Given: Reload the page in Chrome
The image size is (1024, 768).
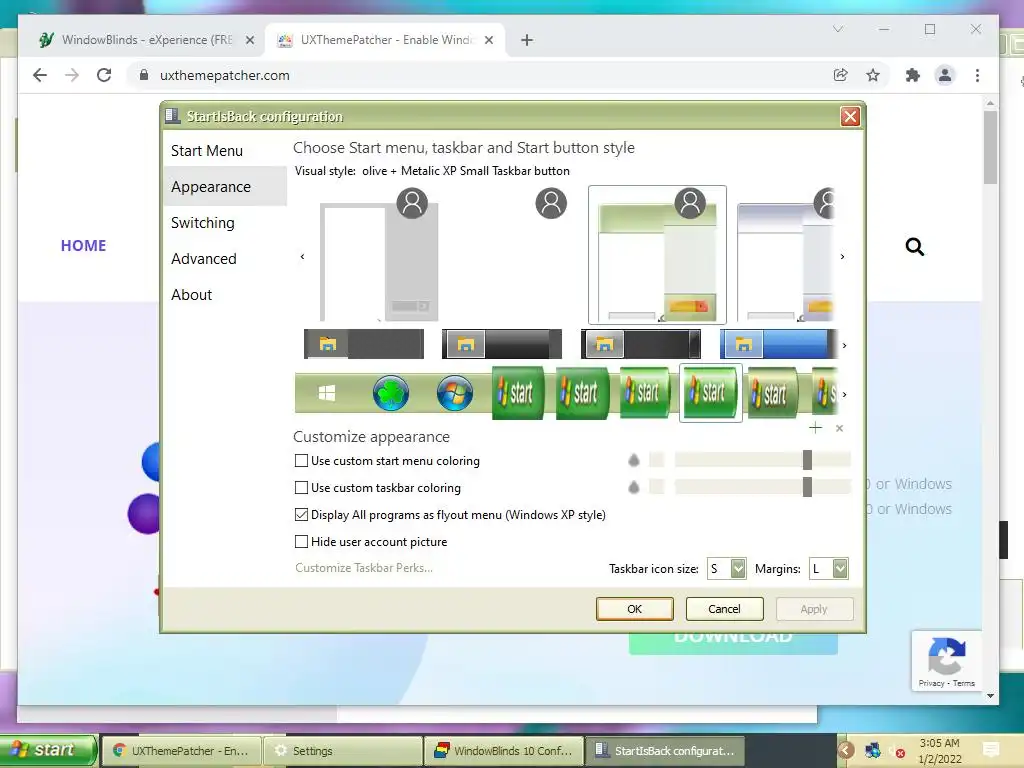Looking at the screenshot, I should [x=104, y=75].
